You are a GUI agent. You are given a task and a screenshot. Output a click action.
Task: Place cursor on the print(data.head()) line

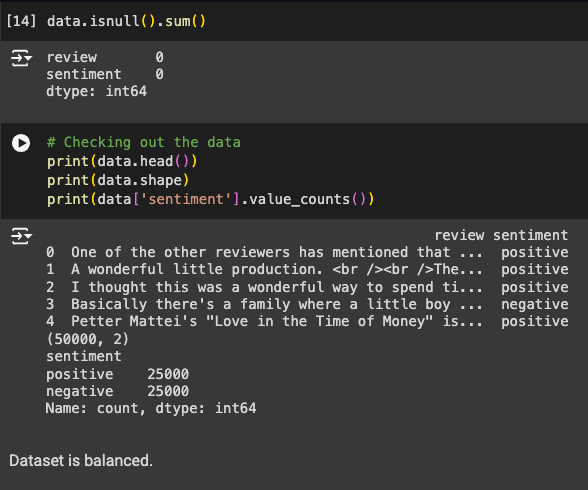[122, 161]
